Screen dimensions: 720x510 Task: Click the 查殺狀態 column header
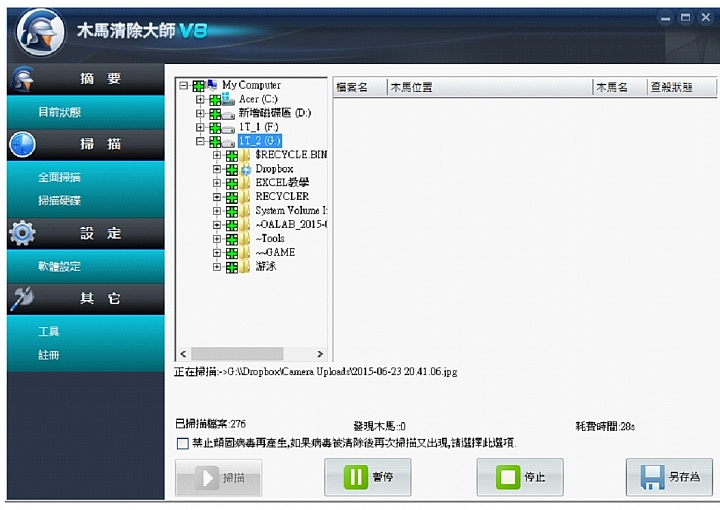681,87
